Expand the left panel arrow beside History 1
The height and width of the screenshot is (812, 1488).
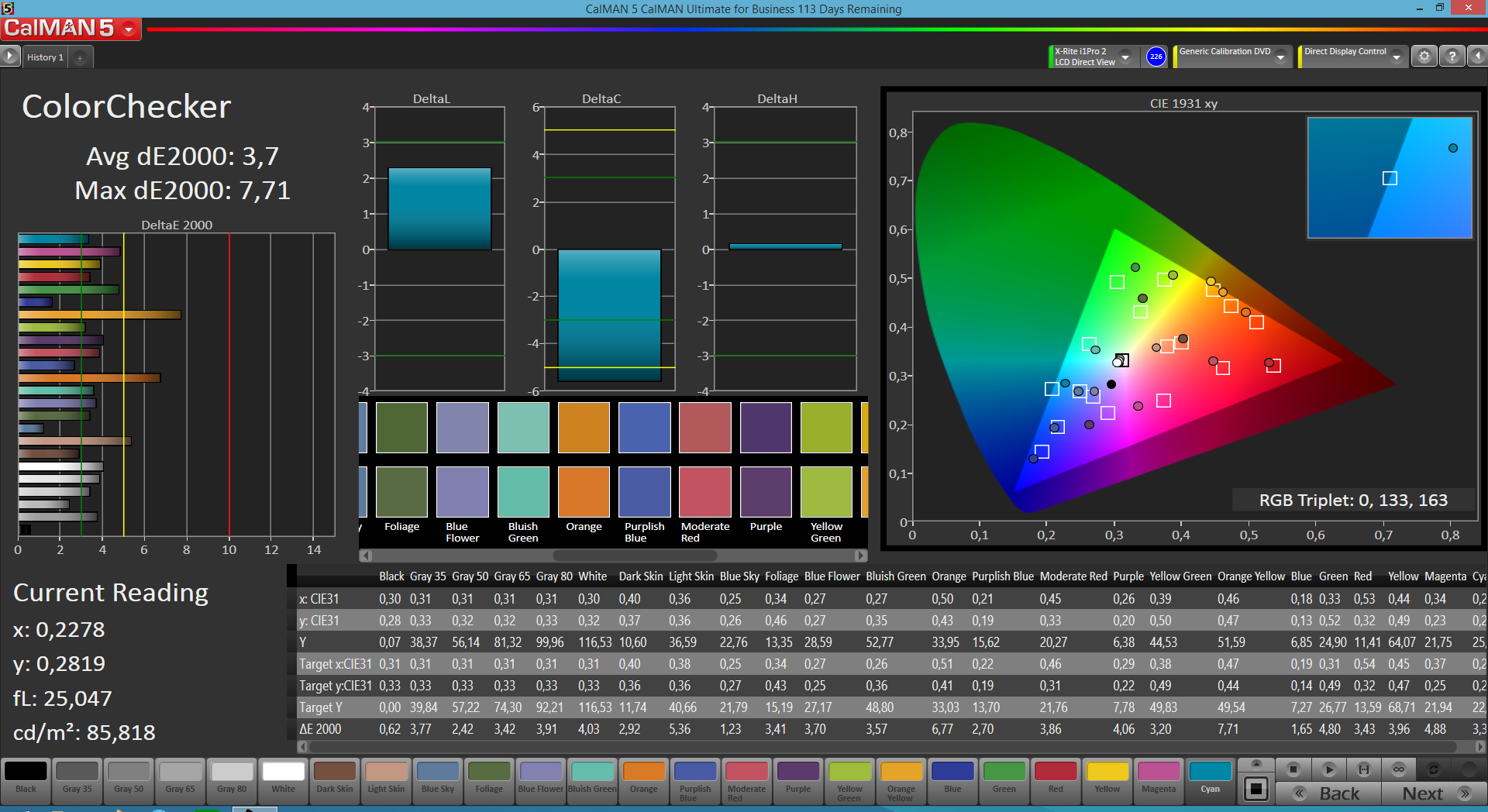(9, 57)
